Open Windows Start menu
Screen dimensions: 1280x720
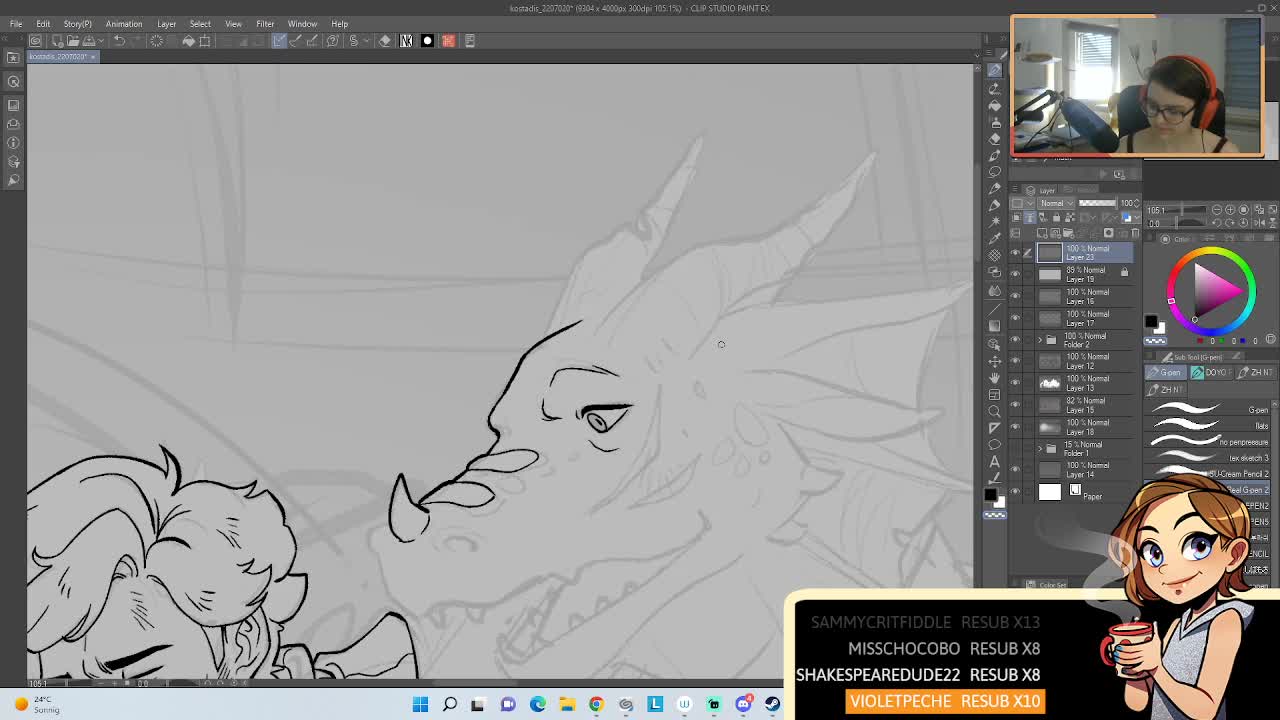(x=420, y=704)
